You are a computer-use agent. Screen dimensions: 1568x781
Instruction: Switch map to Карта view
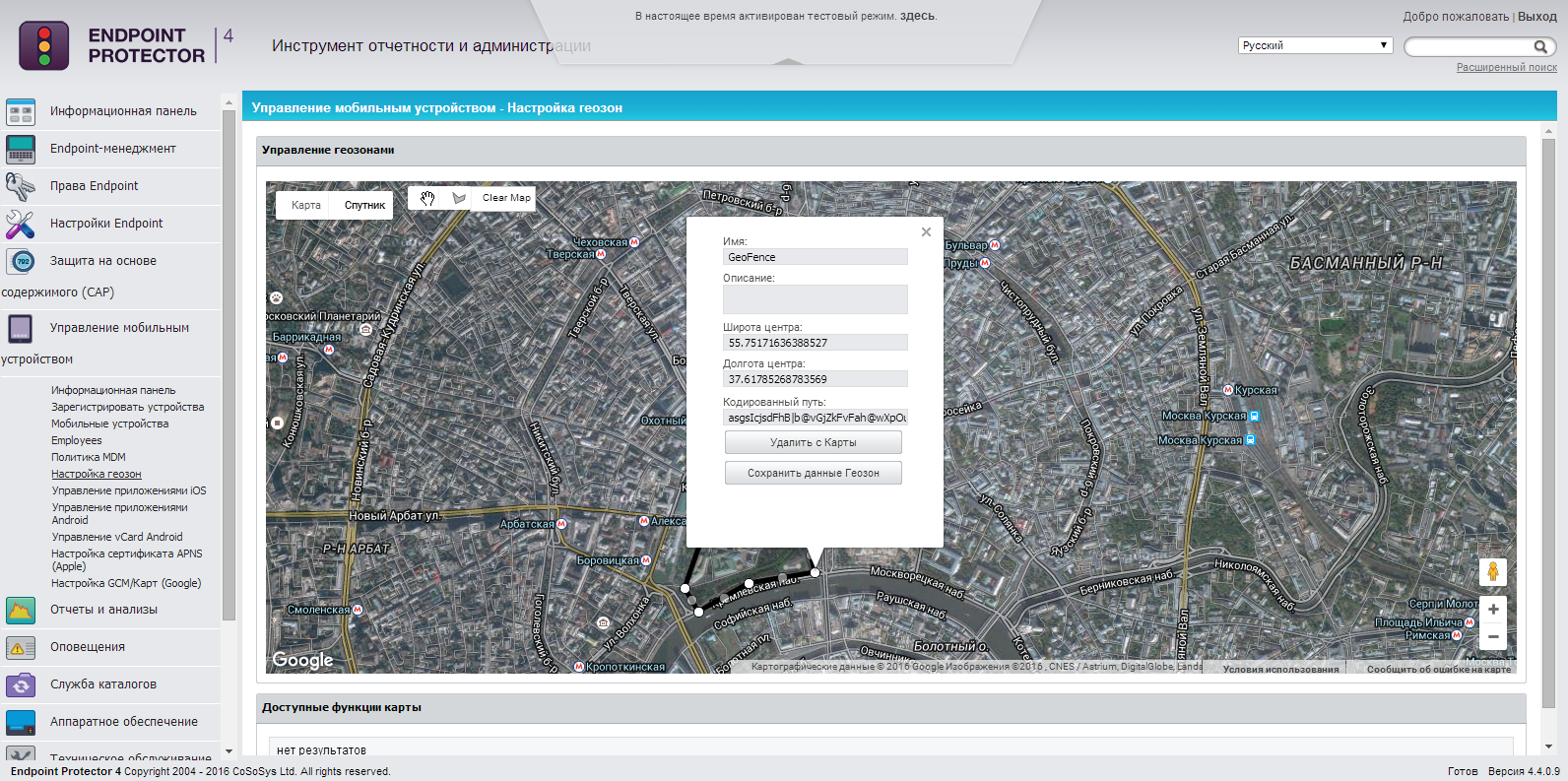click(306, 205)
